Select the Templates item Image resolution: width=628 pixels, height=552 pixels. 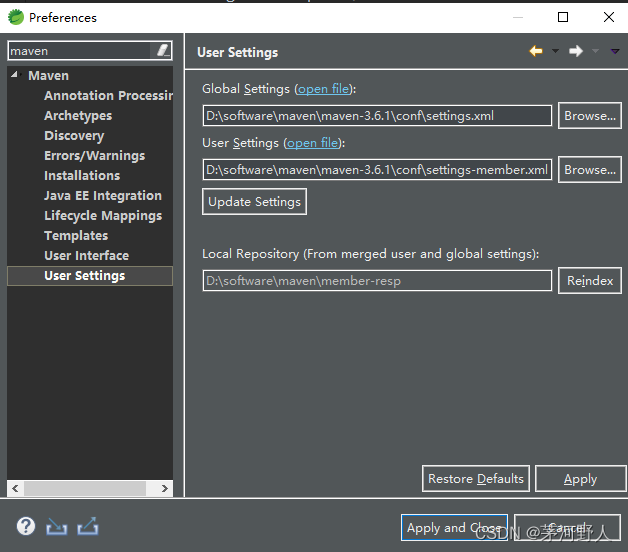tap(76, 236)
